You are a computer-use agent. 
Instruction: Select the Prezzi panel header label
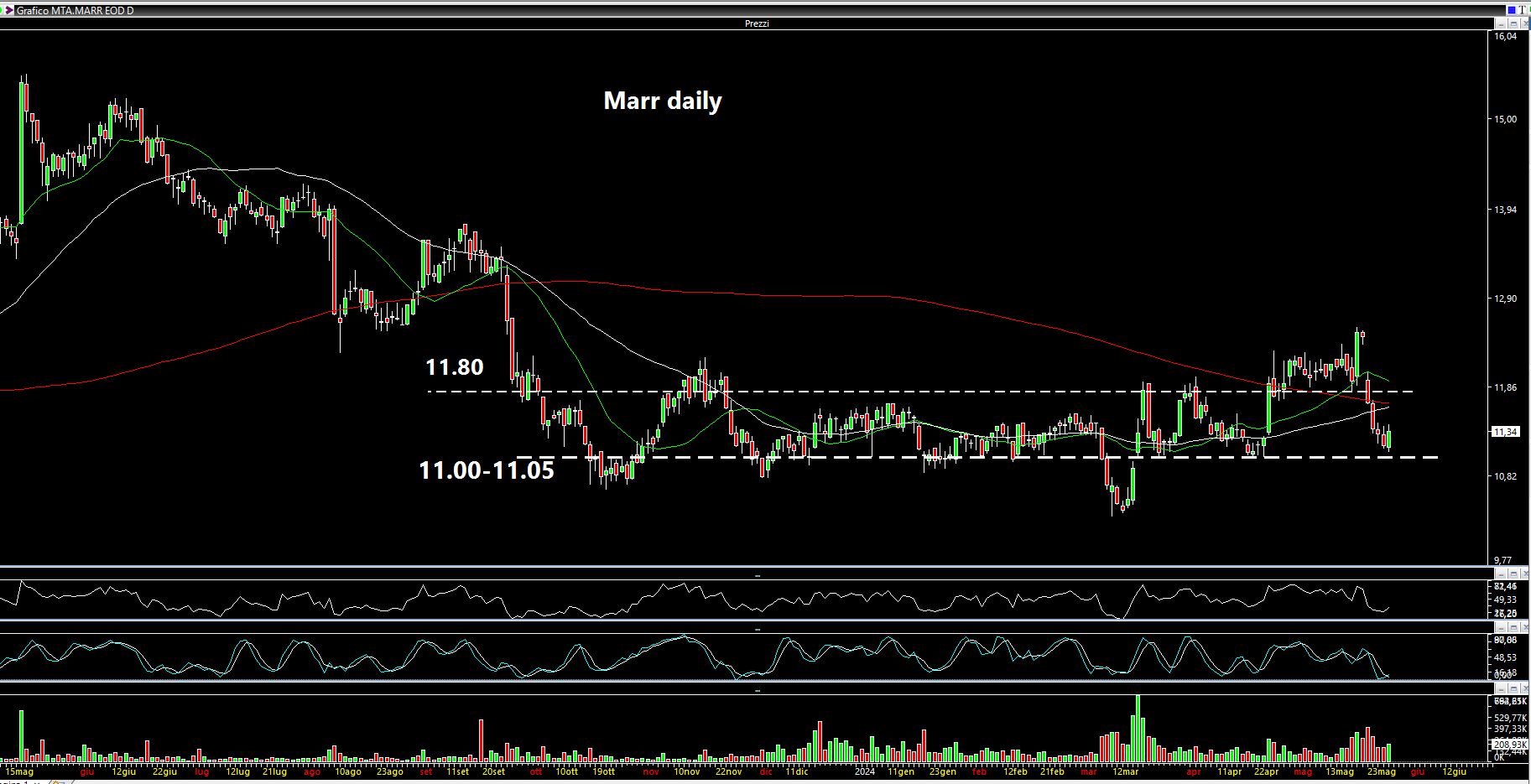(x=757, y=23)
